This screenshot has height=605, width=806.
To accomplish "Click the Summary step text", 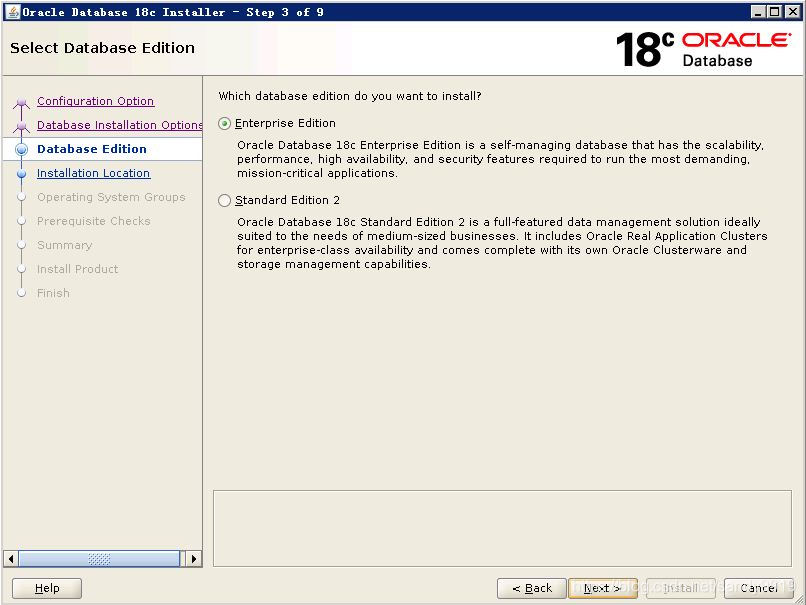I will click(64, 245).
